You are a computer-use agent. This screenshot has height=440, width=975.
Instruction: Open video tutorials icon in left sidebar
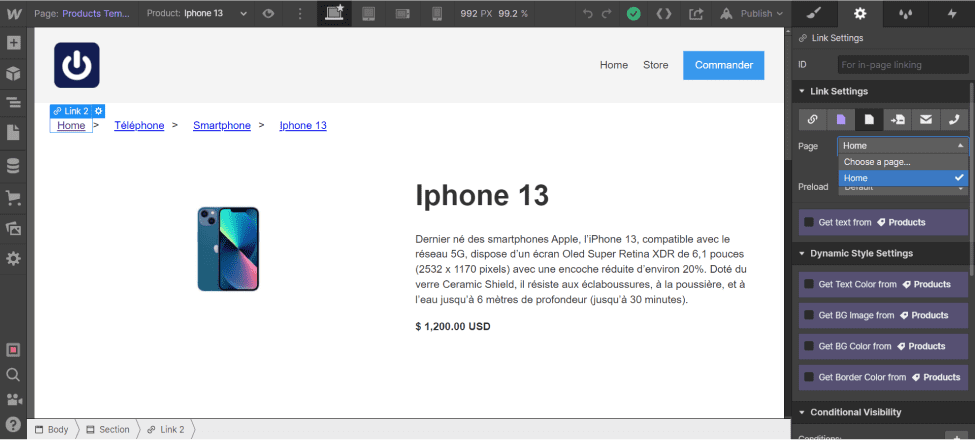coord(13,399)
